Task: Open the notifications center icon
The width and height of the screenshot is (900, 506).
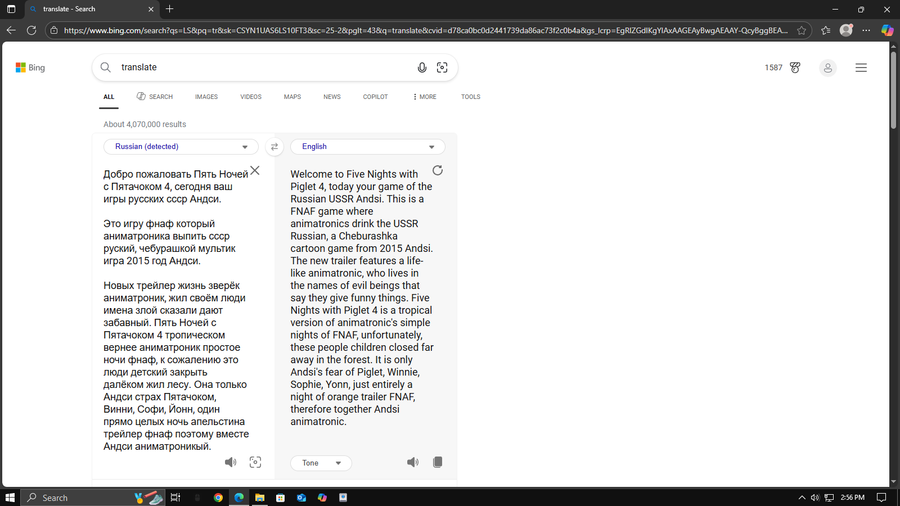Action: [x=882, y=497]
